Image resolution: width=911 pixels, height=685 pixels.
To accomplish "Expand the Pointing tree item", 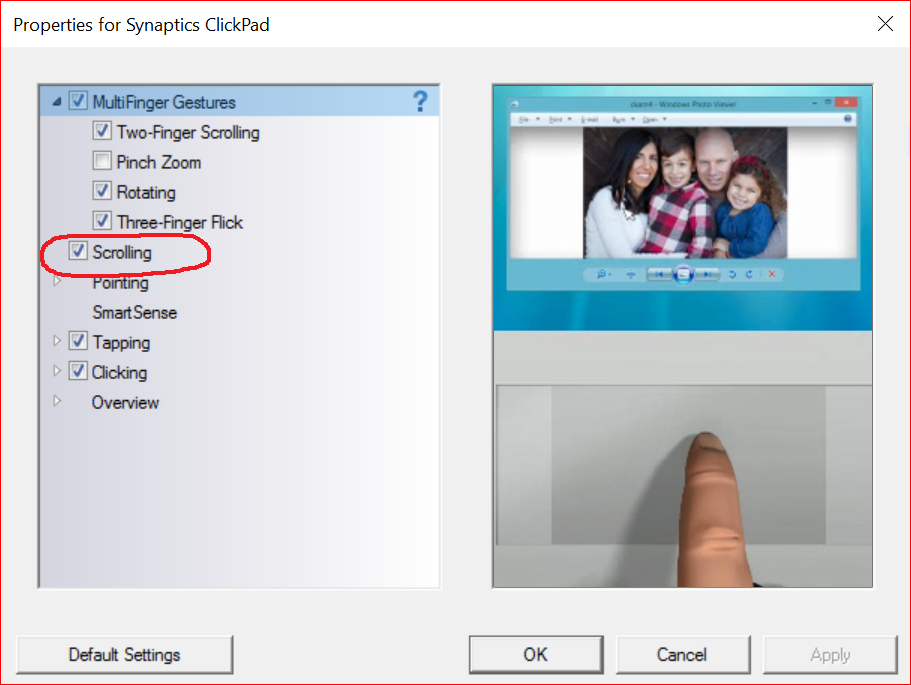I will coord(59,282).
